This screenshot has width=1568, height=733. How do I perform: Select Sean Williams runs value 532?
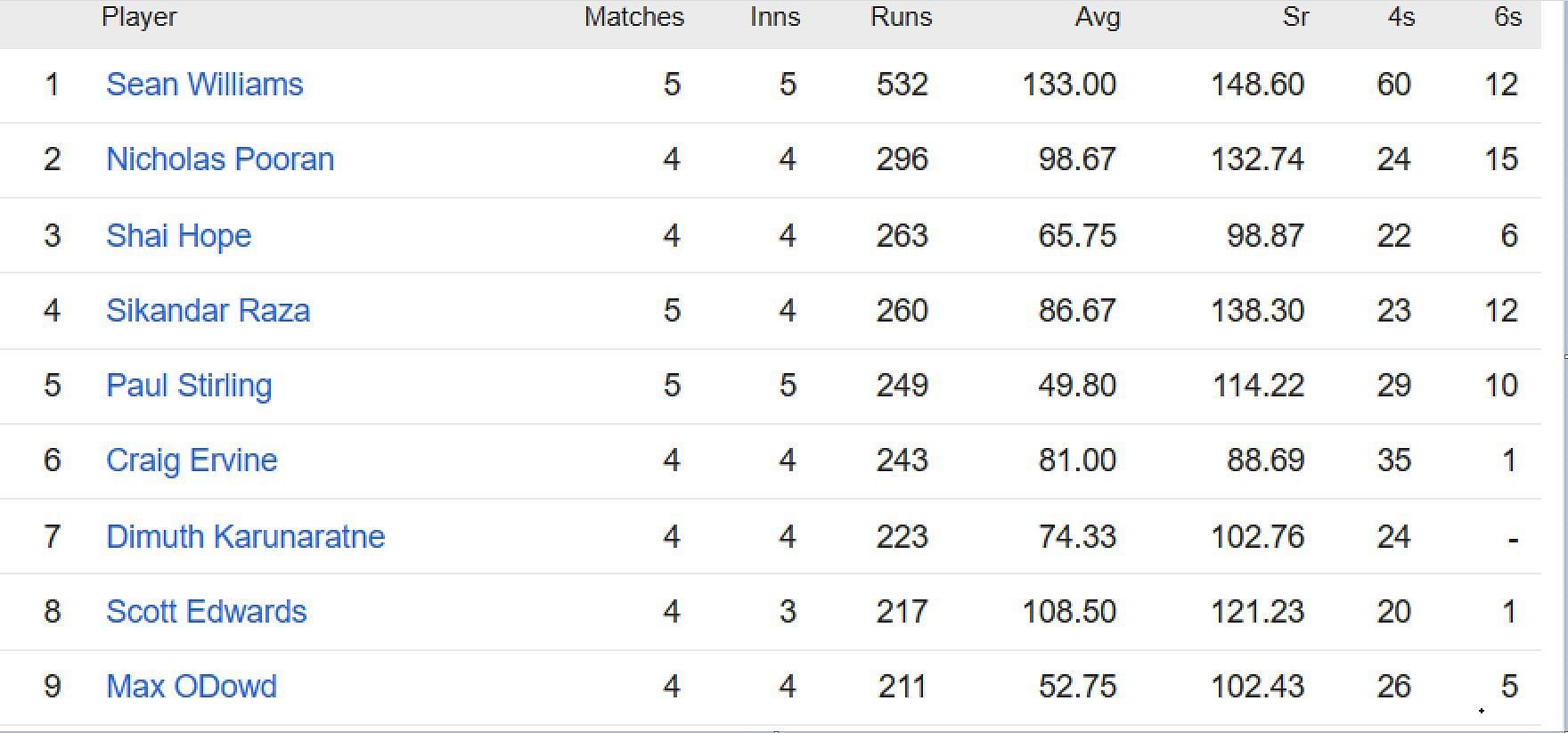902,85
